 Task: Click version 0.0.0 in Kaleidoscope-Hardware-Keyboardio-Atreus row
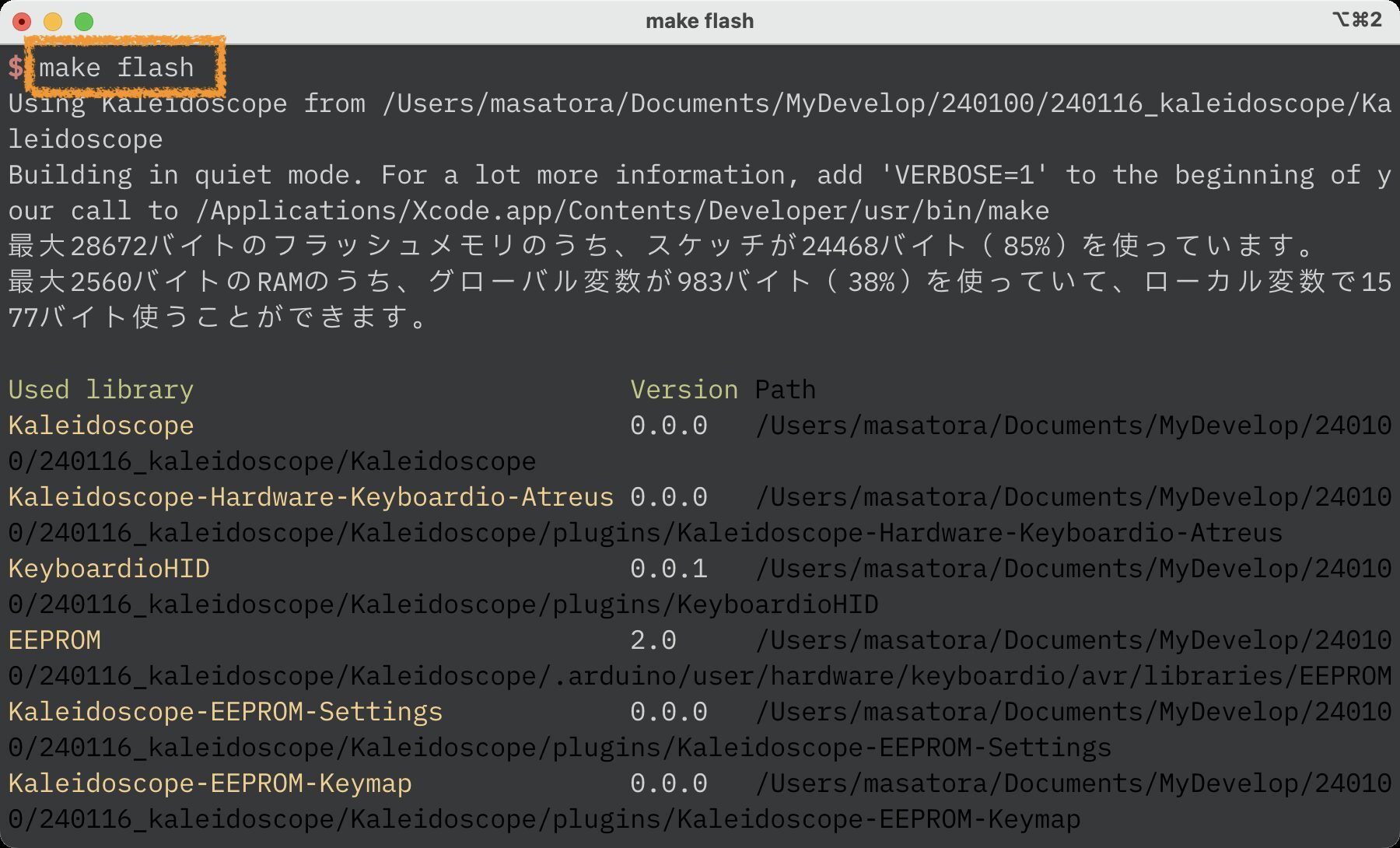point(669,497)
